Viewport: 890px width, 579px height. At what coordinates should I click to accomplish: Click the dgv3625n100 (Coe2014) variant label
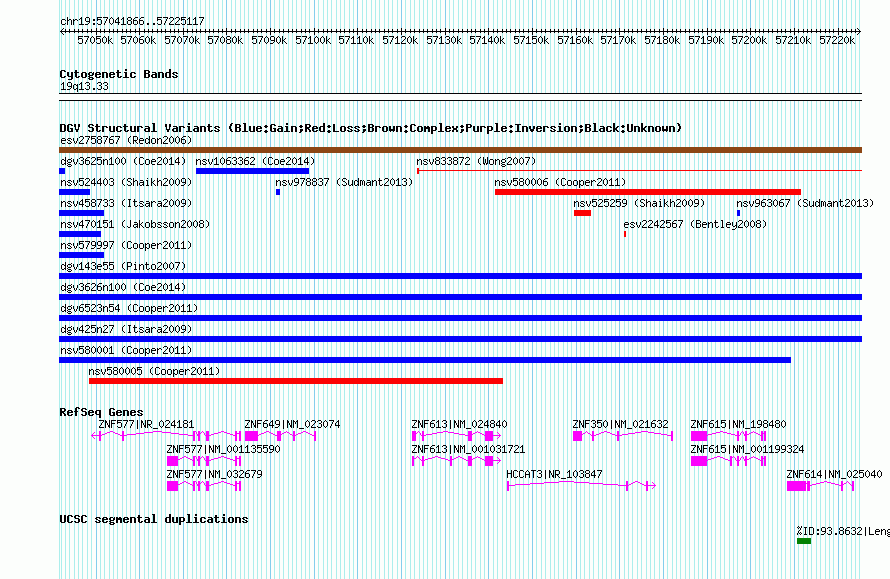(123, 161)
